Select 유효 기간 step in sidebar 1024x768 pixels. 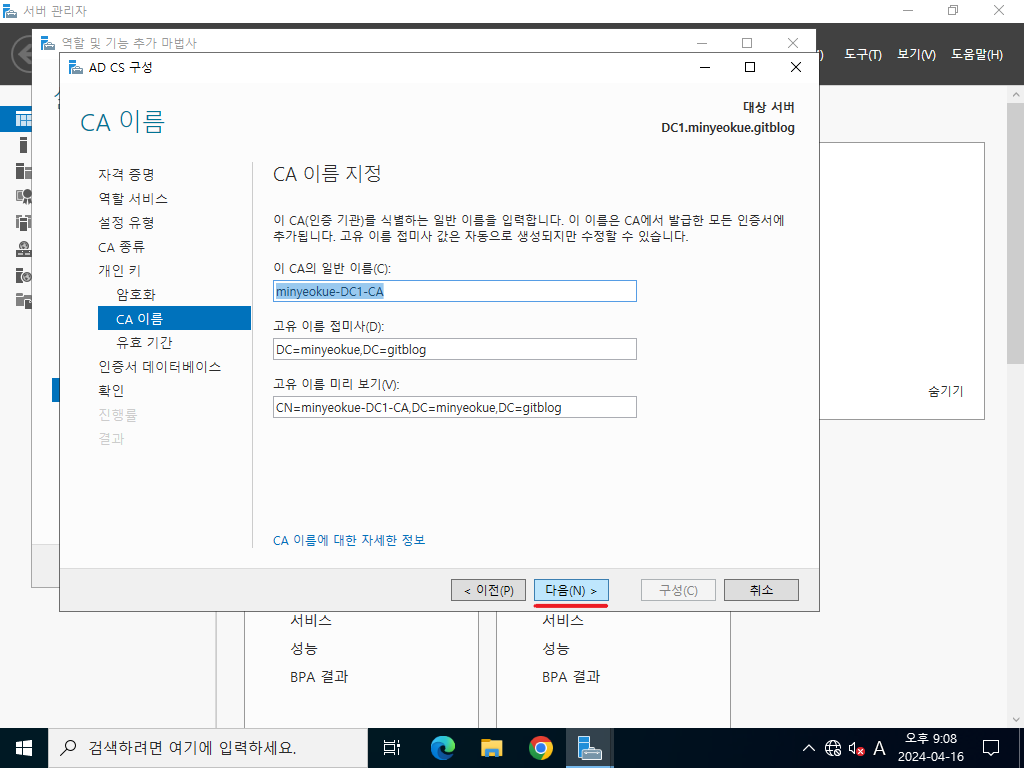coord(144,342)
